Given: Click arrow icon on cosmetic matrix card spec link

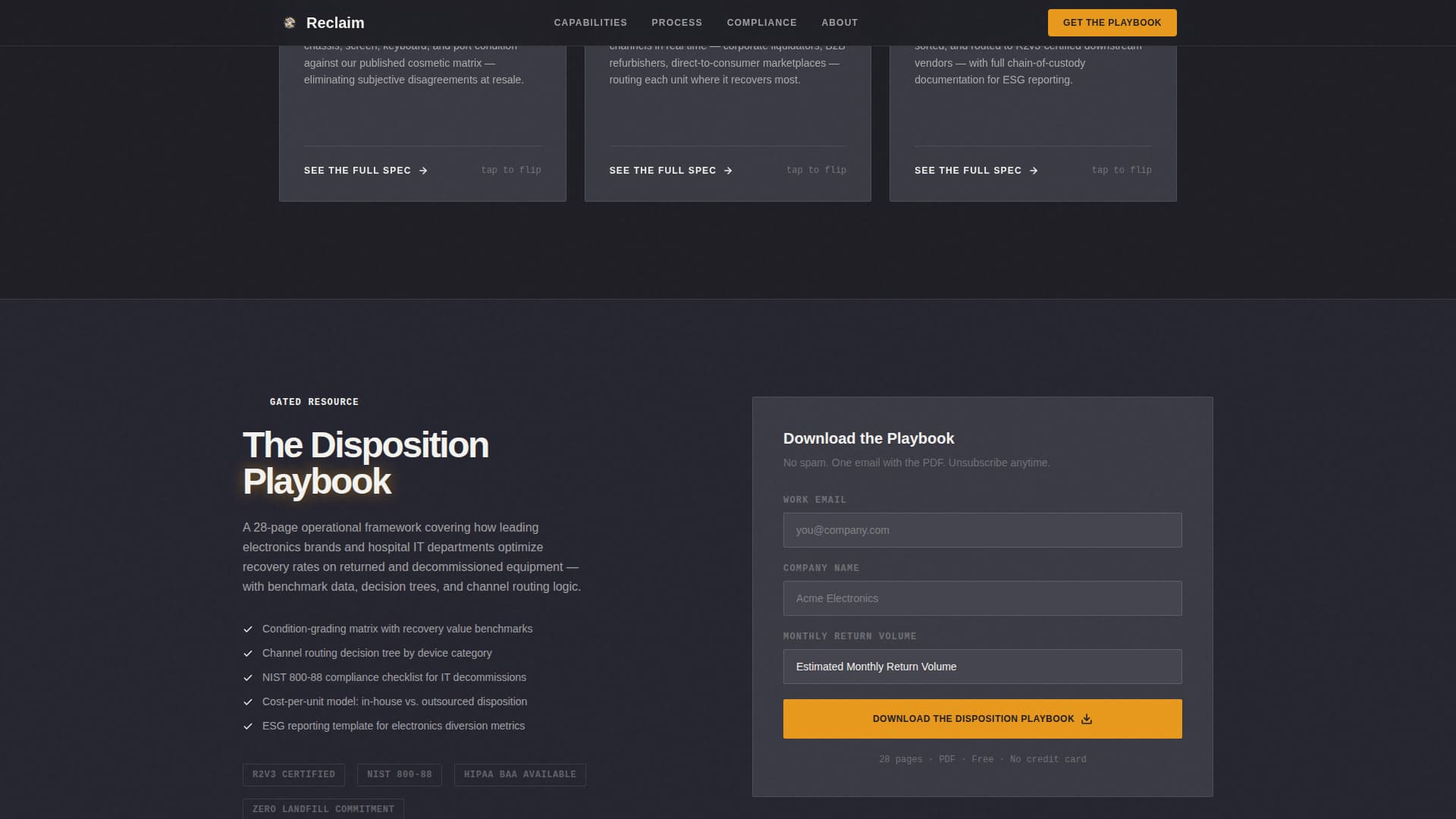Looking at the screenshot, I should click(423, 171).
